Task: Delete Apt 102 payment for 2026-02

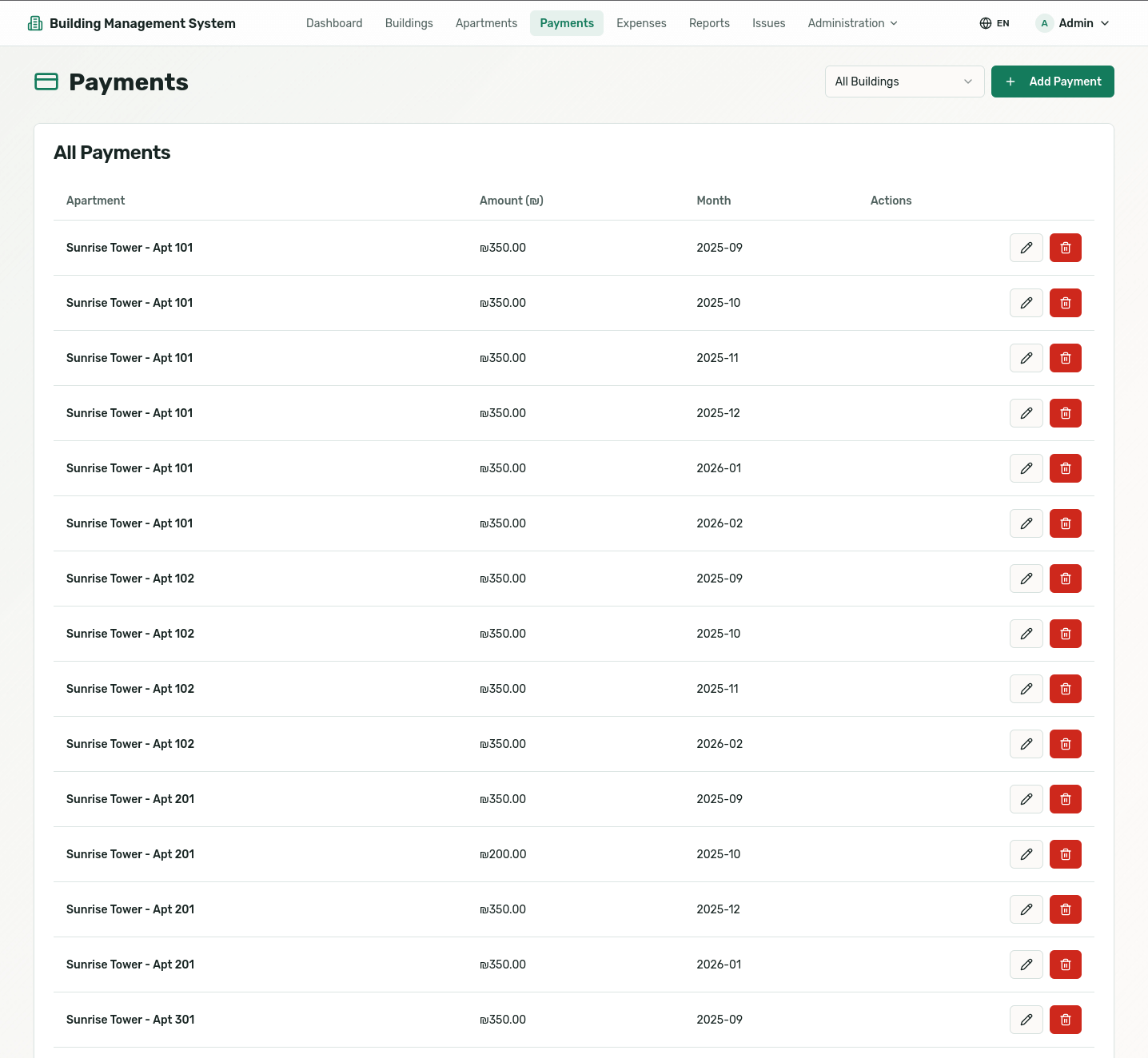Action: 1065,744
